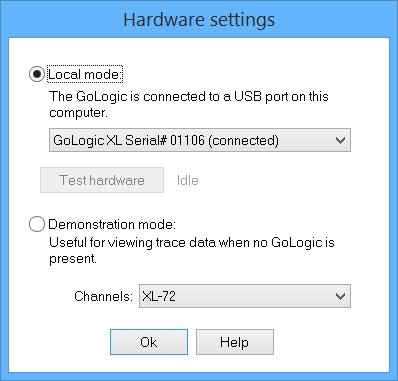Open the GoLogic XL Serial# 01106 device dropdown
The height and width of the screenshot is (381, 398).
click(x=200, y=140)
